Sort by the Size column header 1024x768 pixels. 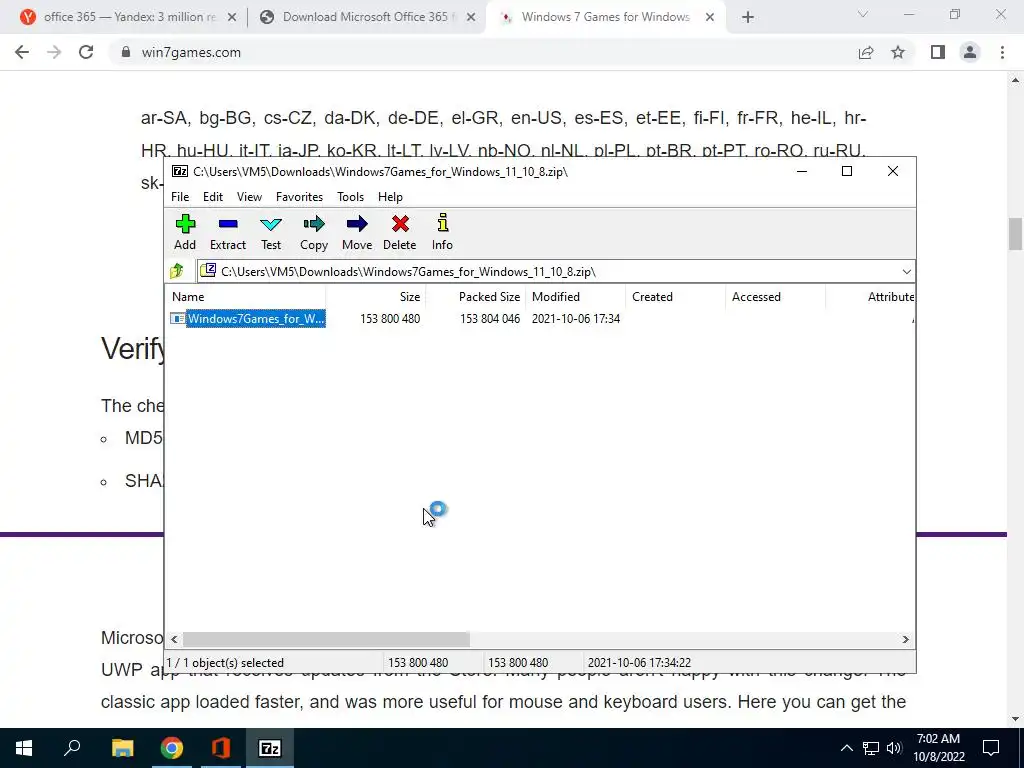point(376,296)
